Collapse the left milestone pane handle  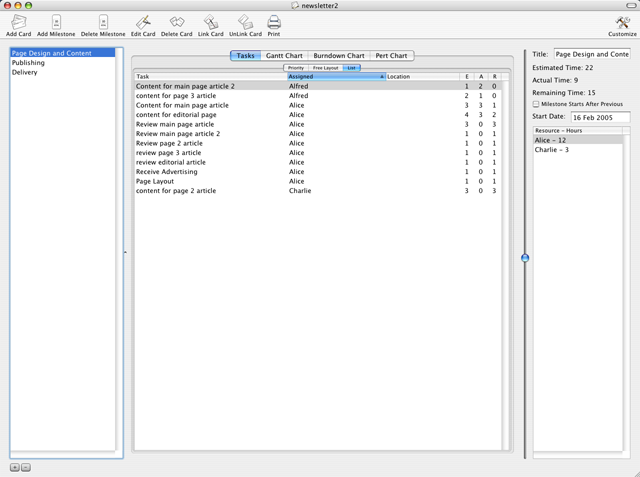tap(125, 252)
